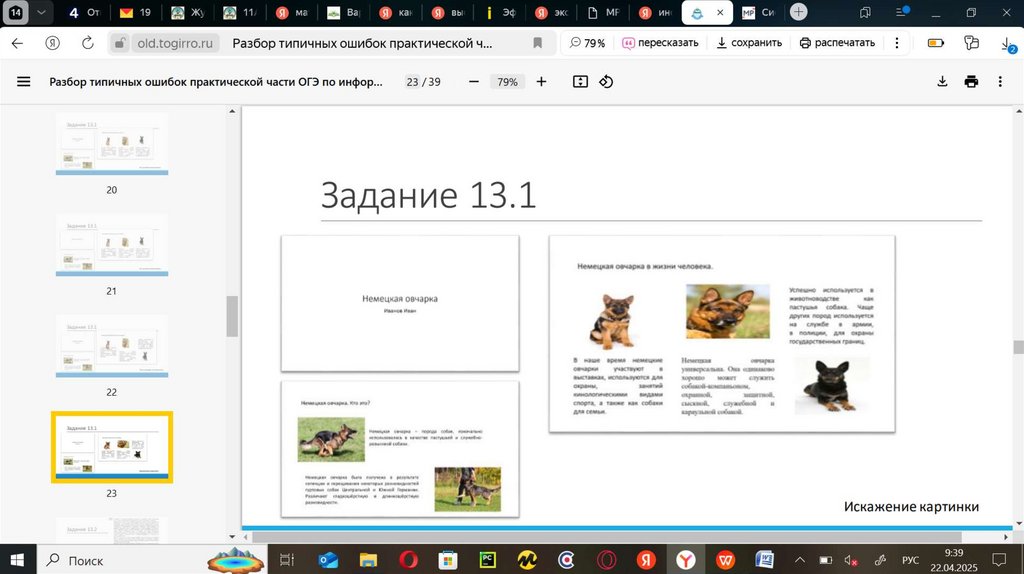Expand the hidden system tray icons

pos(800,560)
